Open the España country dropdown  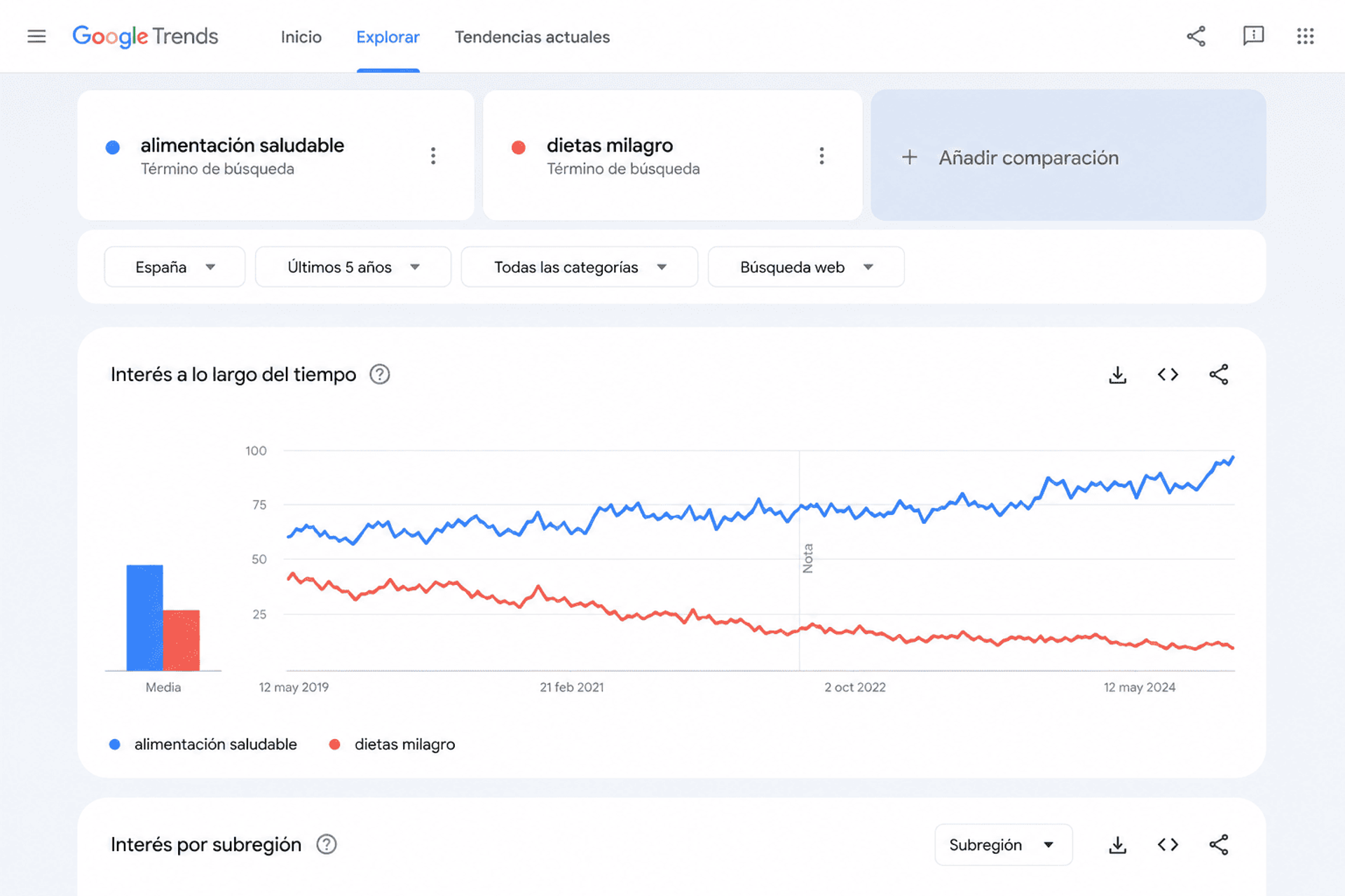(175, 267)
